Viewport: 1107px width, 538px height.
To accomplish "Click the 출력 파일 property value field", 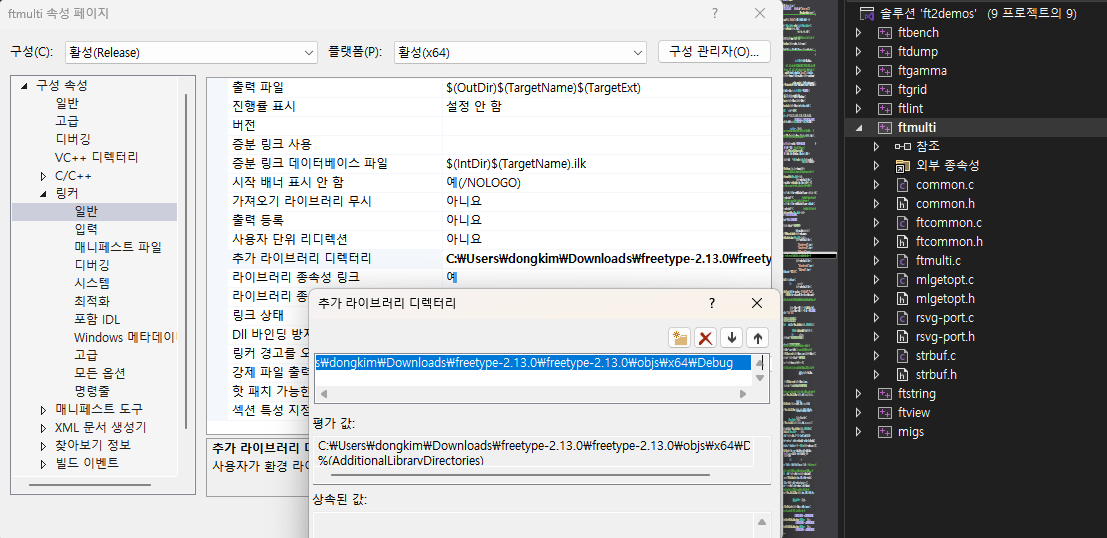I will 605,88.
